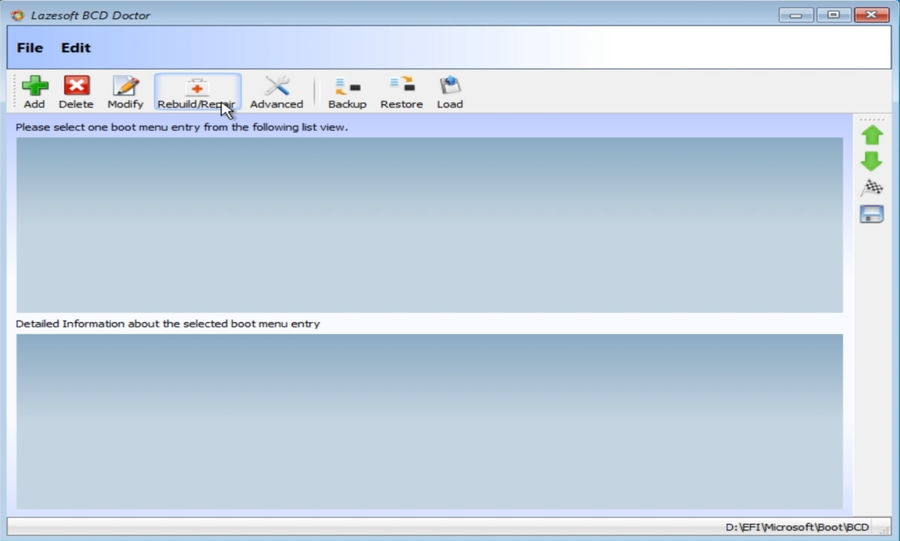This screenshot has width=900, height=541.
Task: Open the Advanced settings tool
Action: point(276,91)
